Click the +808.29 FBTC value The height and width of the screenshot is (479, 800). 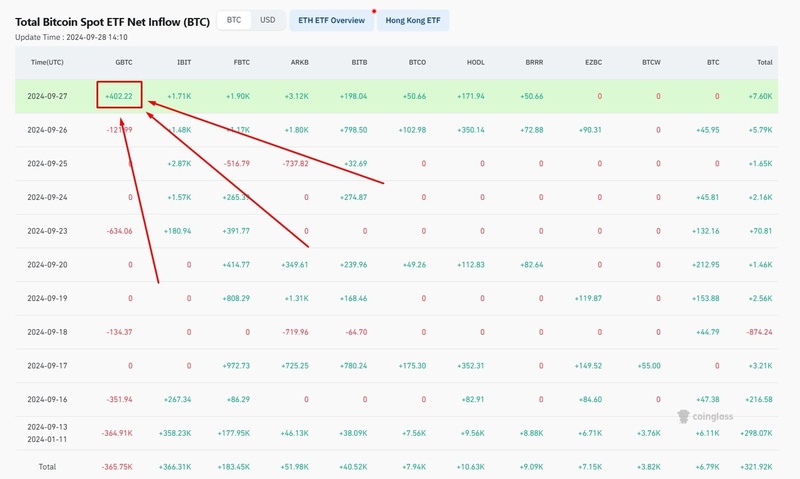236,298
